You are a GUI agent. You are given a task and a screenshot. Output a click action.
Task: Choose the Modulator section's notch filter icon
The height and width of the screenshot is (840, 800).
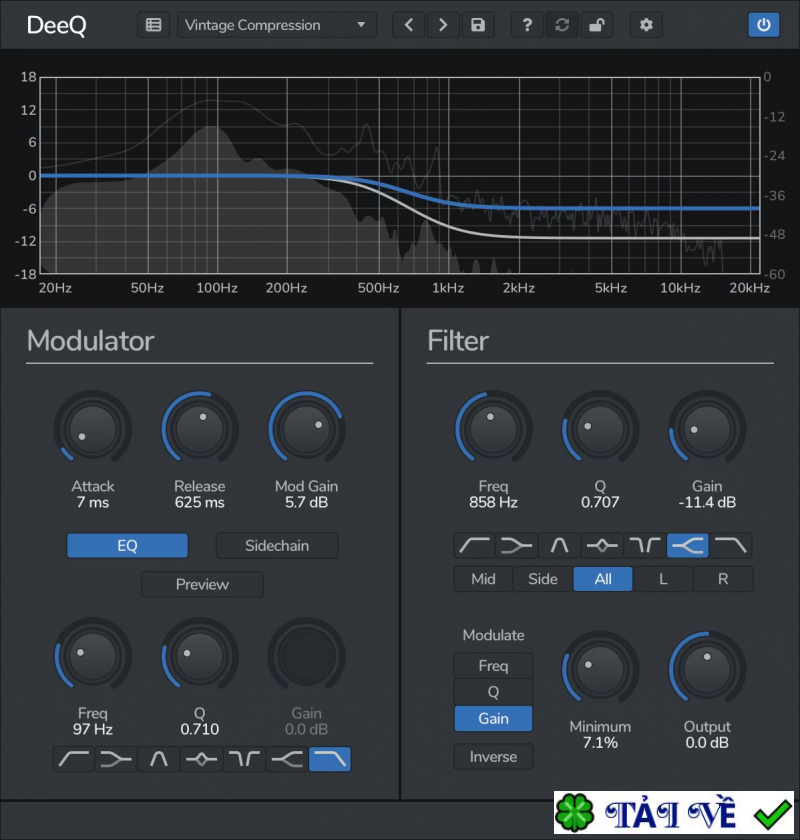[x=245, y=760]
